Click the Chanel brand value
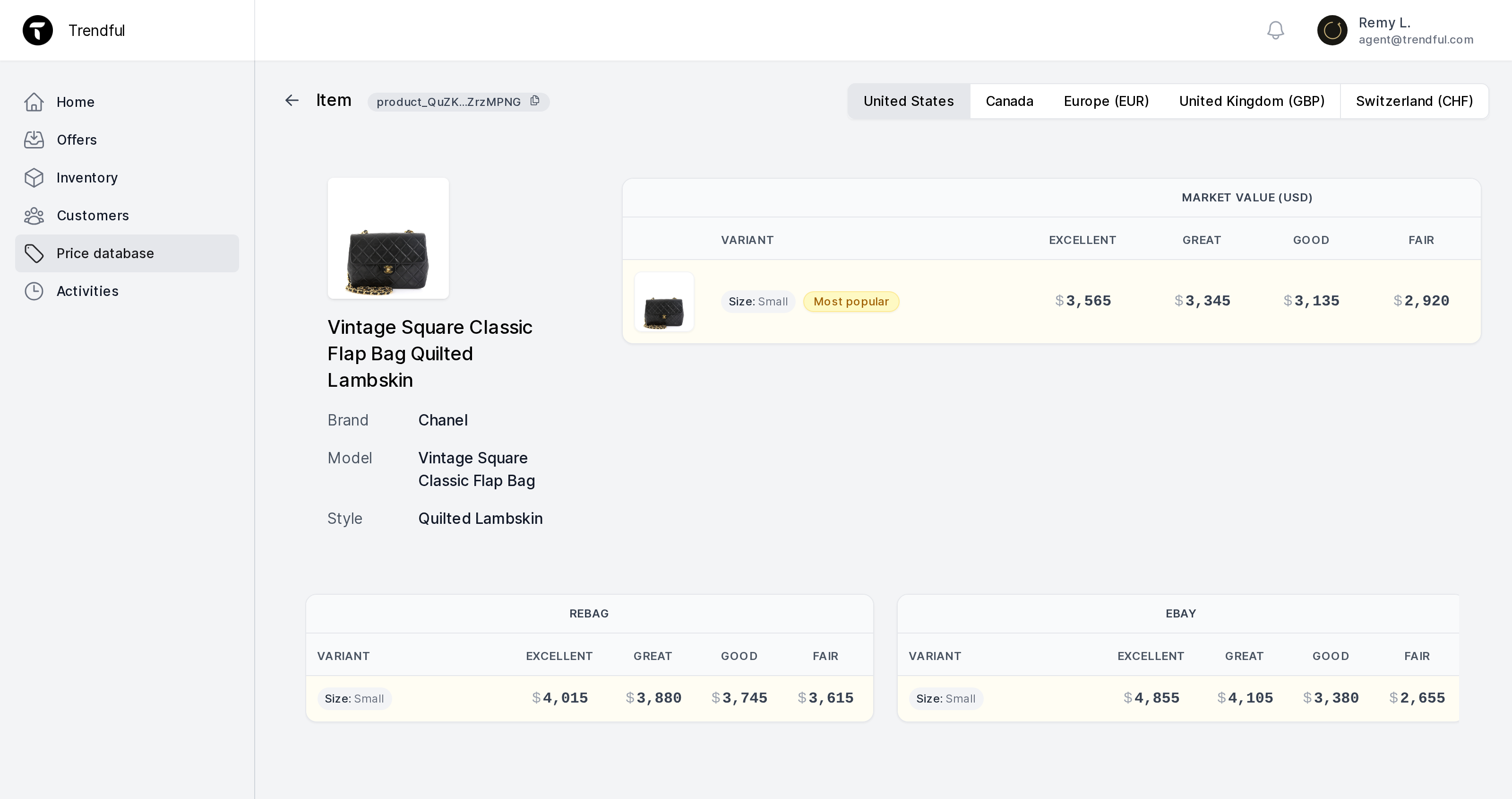The image size is (1512, 799). coord(443,420)
